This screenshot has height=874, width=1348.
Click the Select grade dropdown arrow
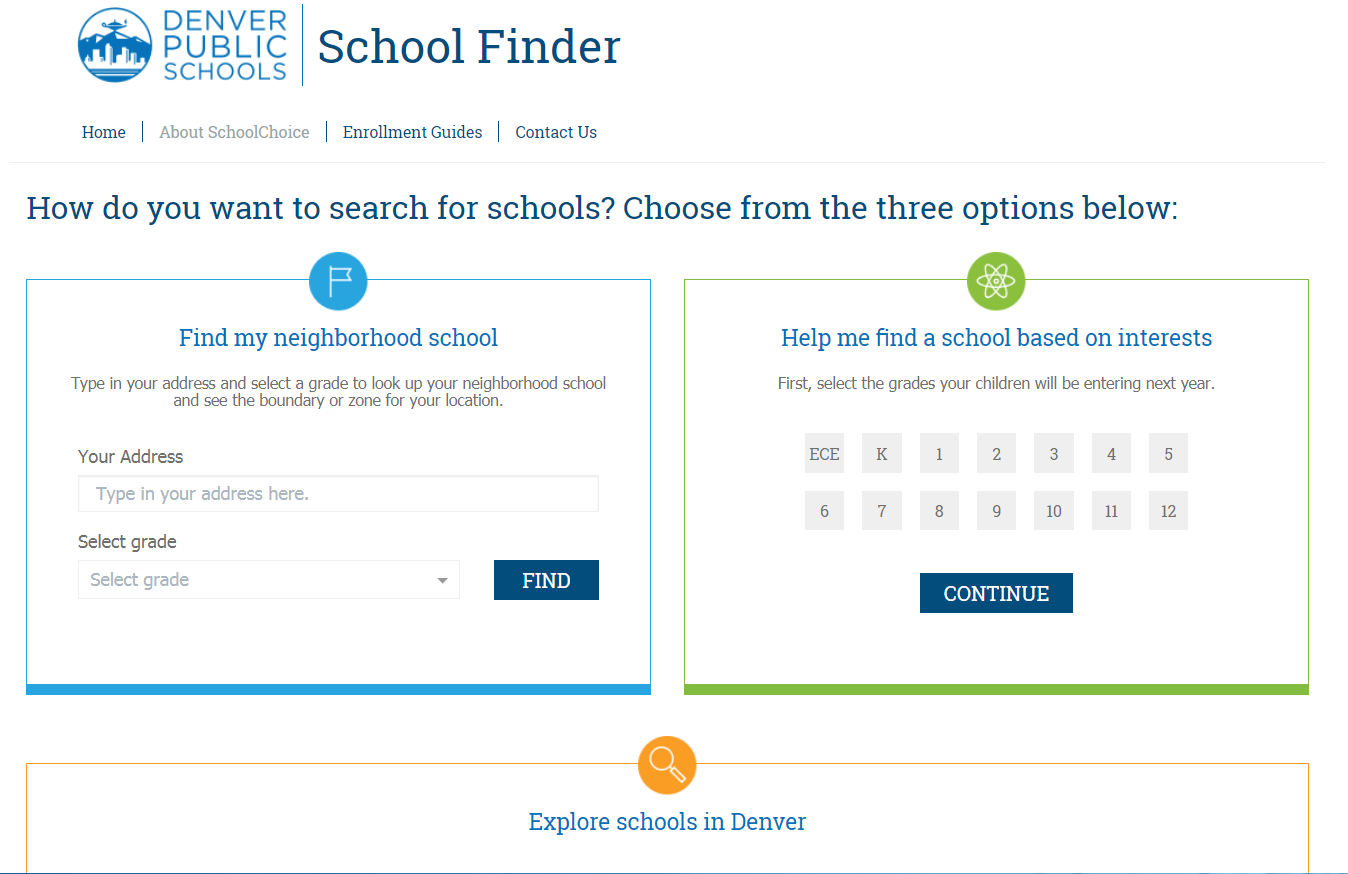coord(442,581)
